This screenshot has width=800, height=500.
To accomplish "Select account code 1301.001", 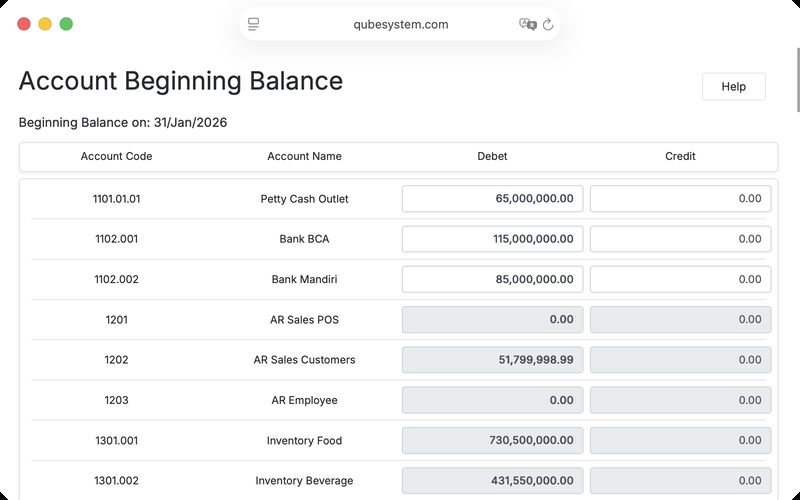I will 116,440.
